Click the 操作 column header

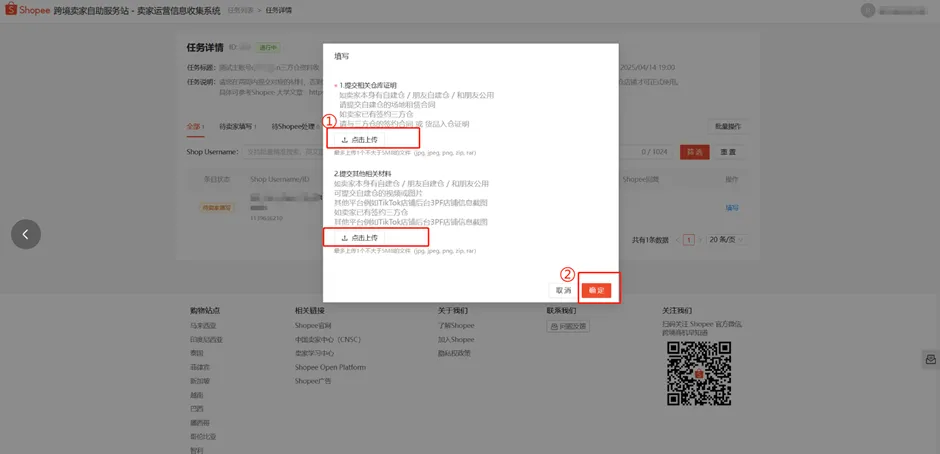pos(732,179)
